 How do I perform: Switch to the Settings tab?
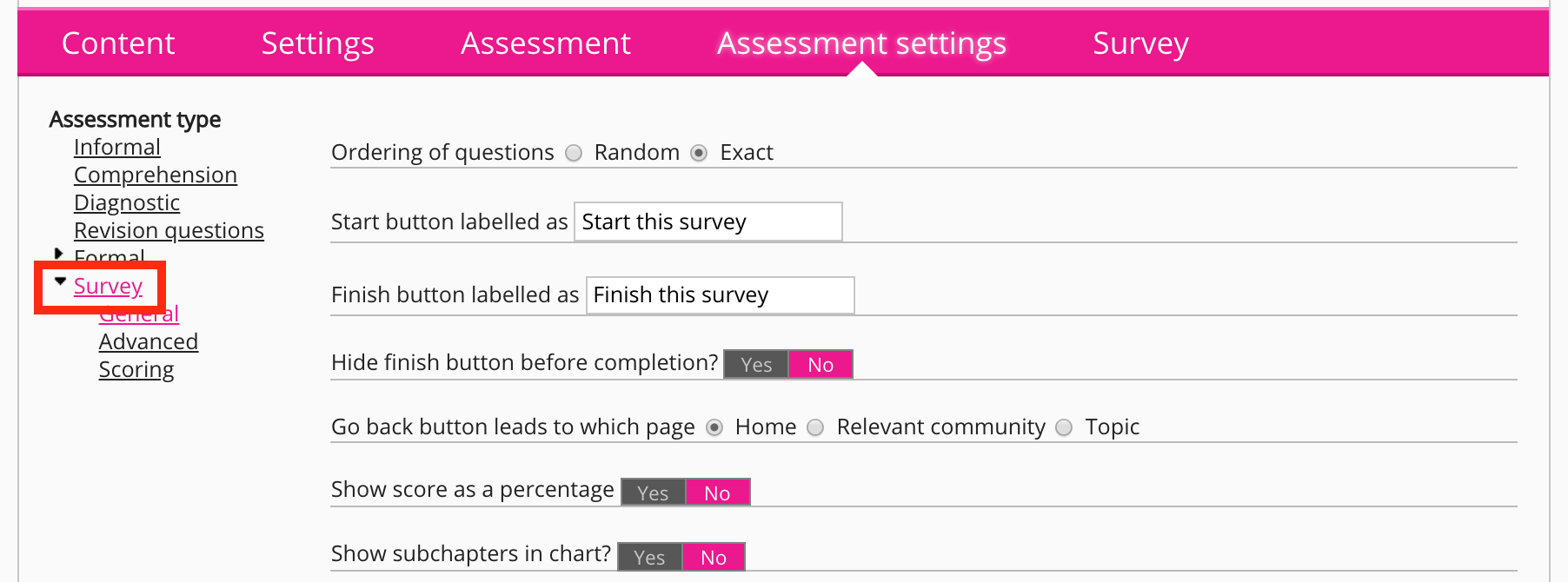pyautogui.click(x=317, y=43)
